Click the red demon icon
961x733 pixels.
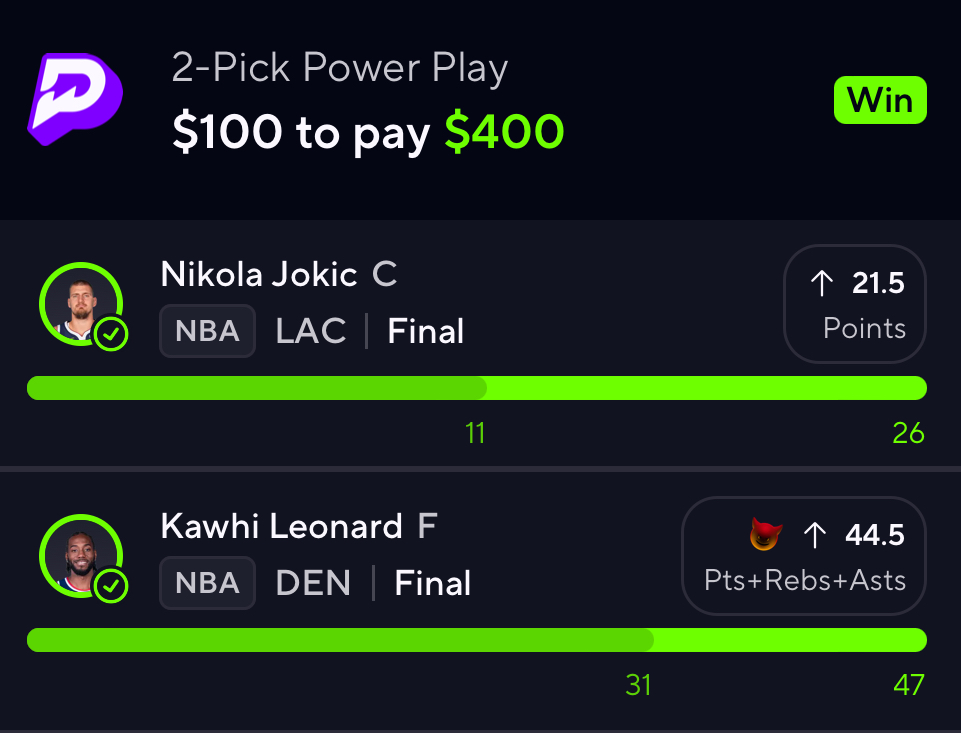pos(765,536)
